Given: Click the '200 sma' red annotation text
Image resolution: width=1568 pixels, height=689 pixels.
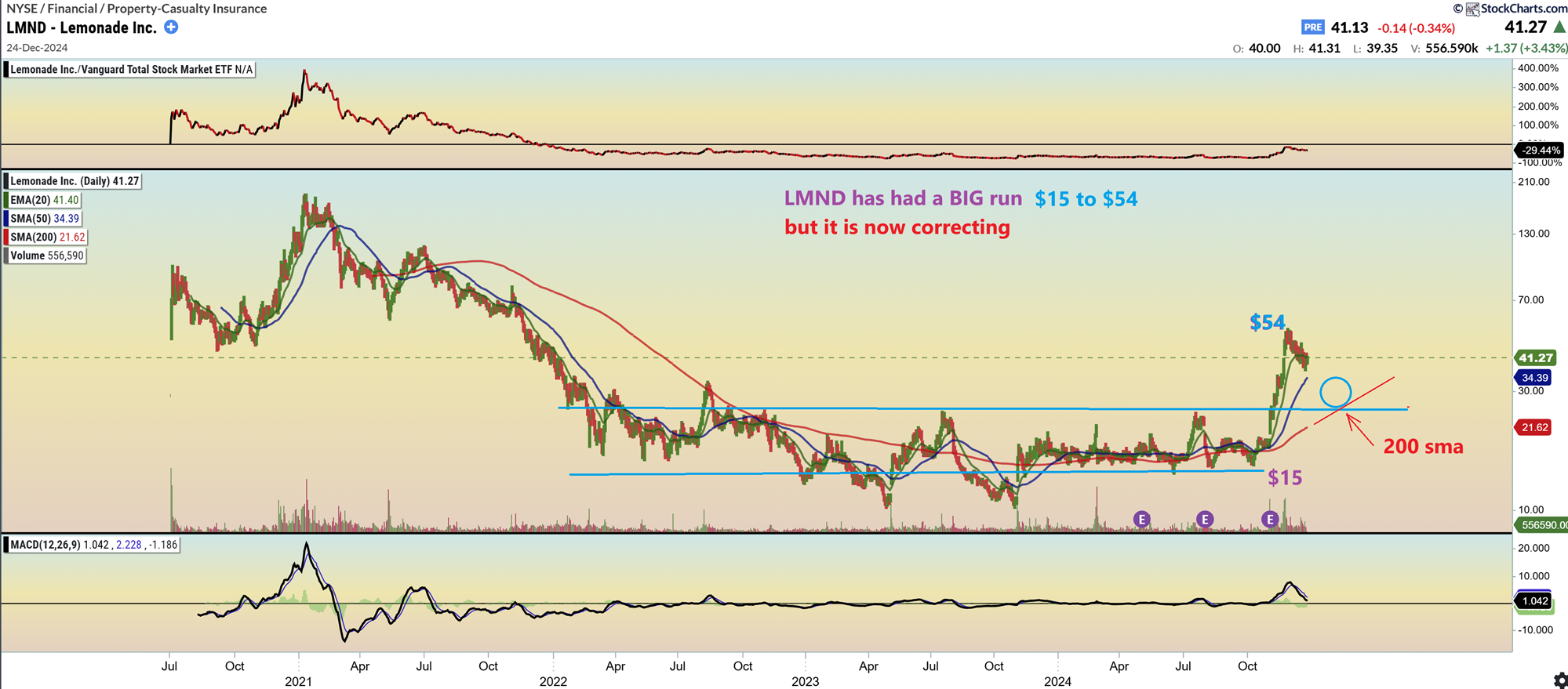Looking at the screenshot, I should click(x=1423, y=447).
